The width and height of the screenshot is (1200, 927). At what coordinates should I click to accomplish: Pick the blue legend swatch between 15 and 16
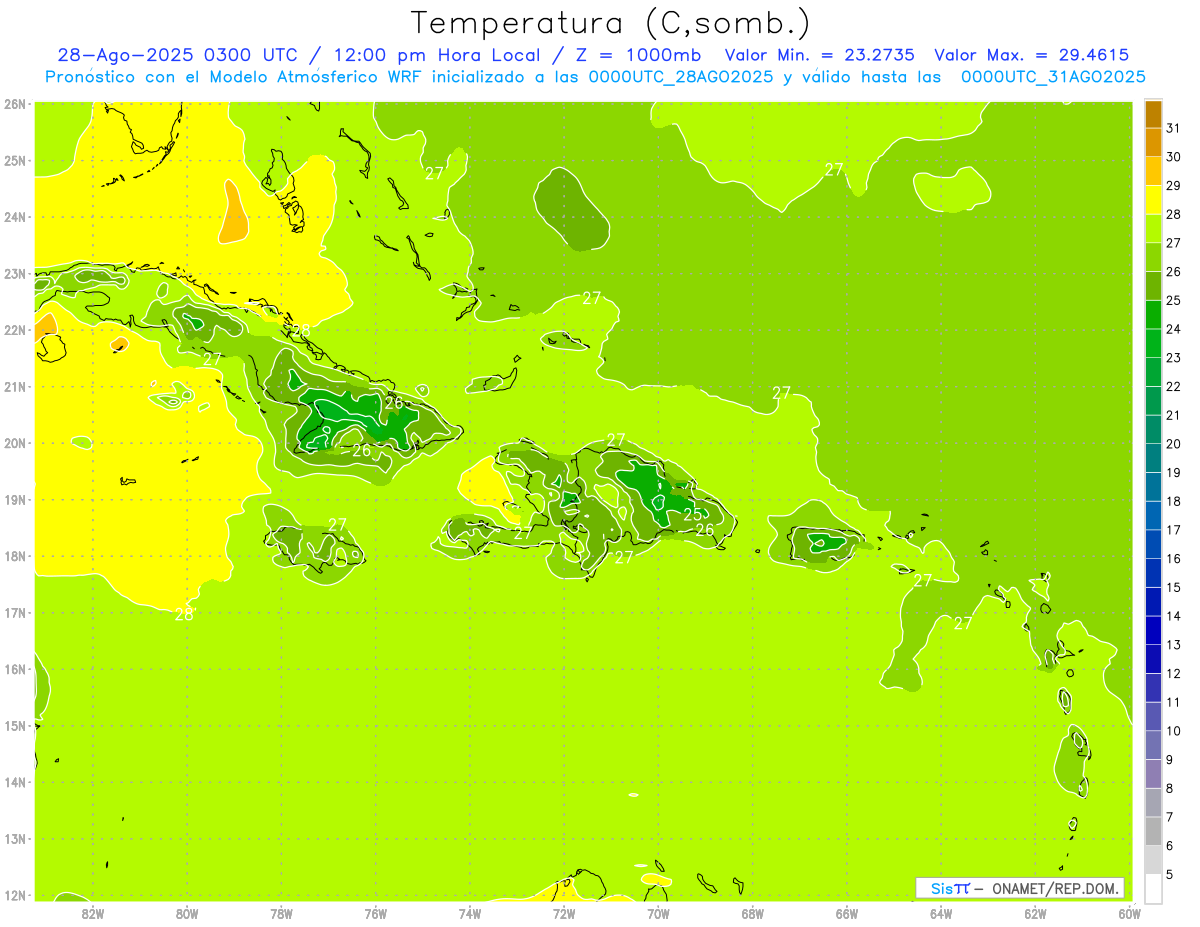point(1153,573)
